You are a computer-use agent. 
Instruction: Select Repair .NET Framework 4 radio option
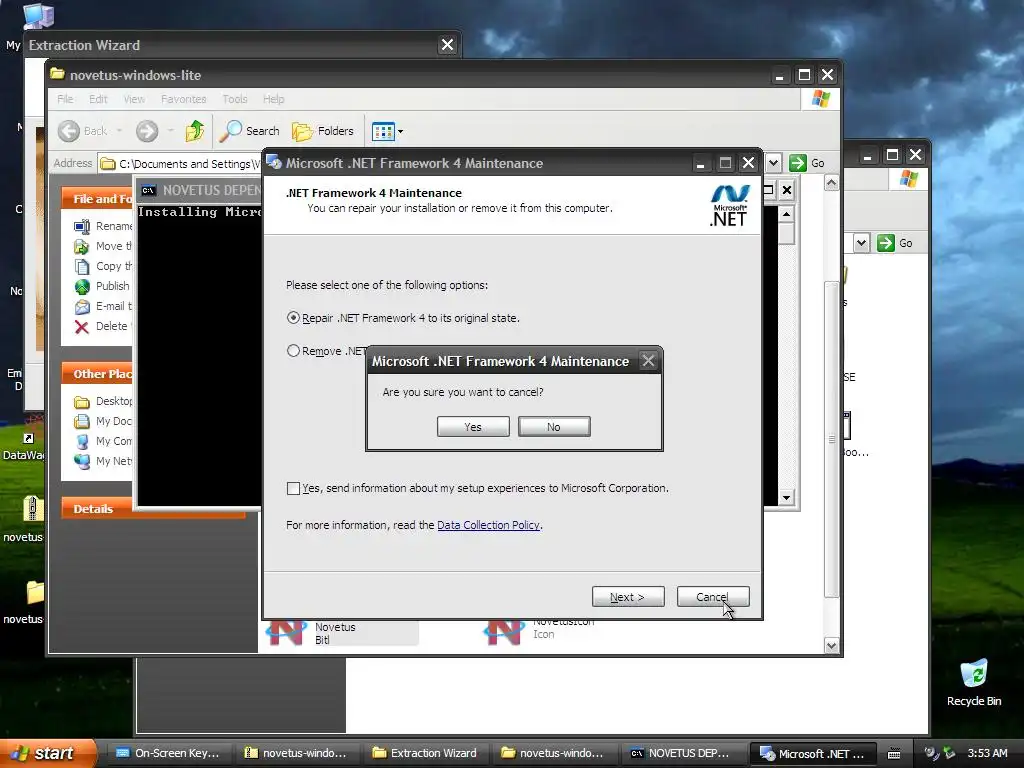[293, 318]
